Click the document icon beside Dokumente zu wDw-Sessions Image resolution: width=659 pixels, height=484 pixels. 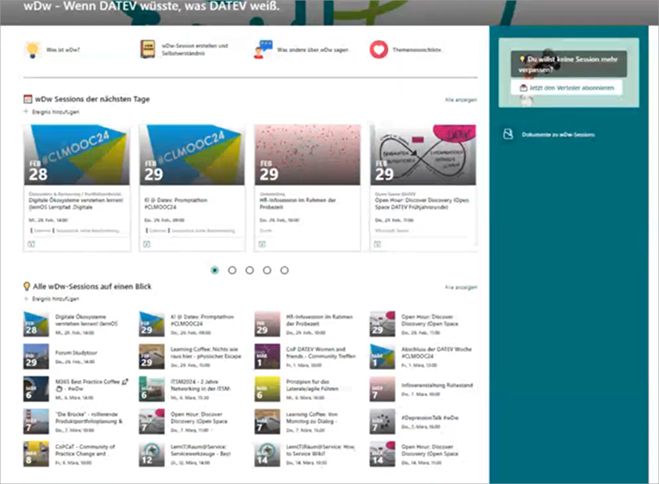click(x=508, y=133)
